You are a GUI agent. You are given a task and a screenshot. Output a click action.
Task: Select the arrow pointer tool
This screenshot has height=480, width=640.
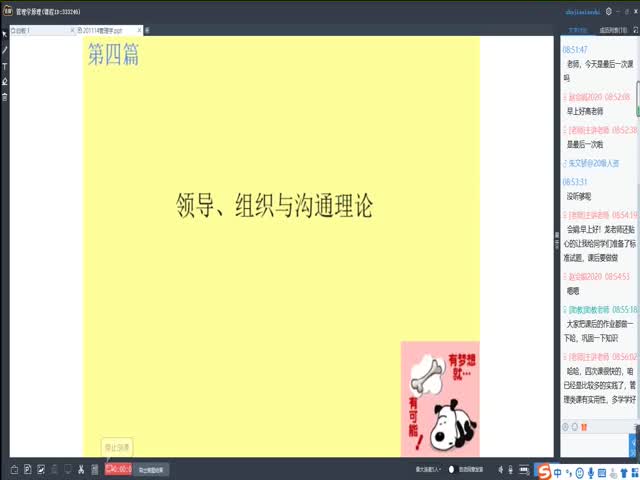pyautogui.click(x=4, y=34)
